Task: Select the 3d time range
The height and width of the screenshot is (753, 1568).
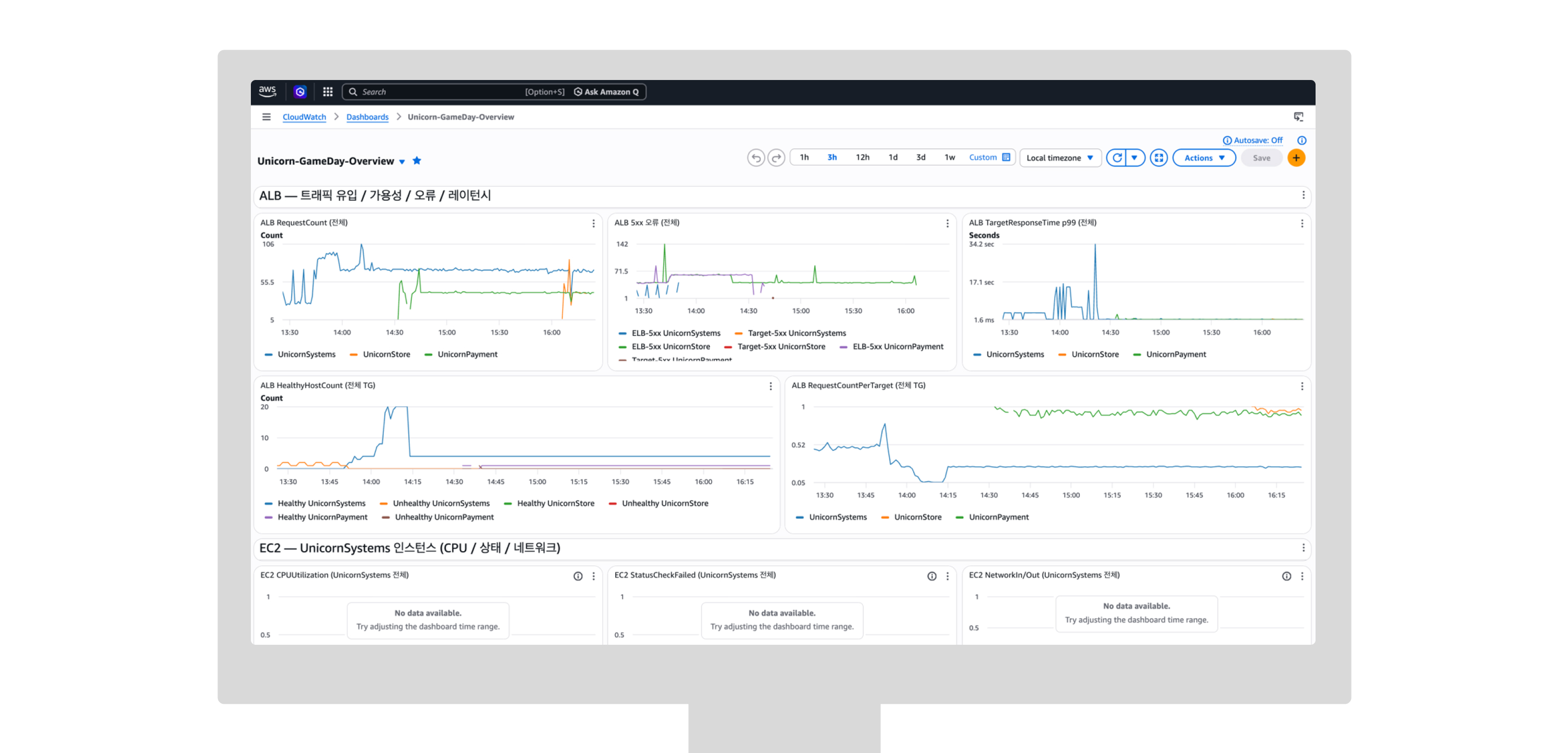Action: (x=921, y=157)
